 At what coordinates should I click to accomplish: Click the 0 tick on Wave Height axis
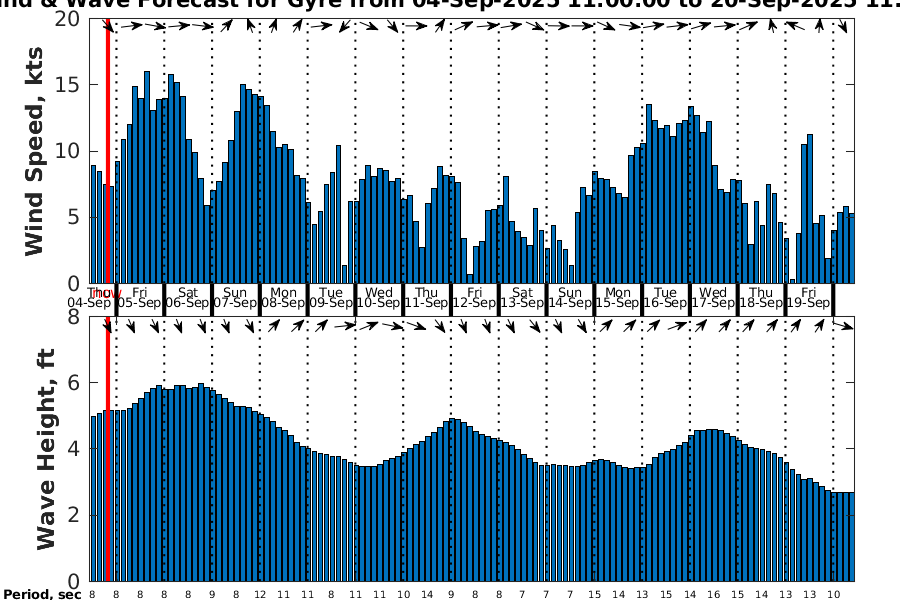click(x=73, y=580)
